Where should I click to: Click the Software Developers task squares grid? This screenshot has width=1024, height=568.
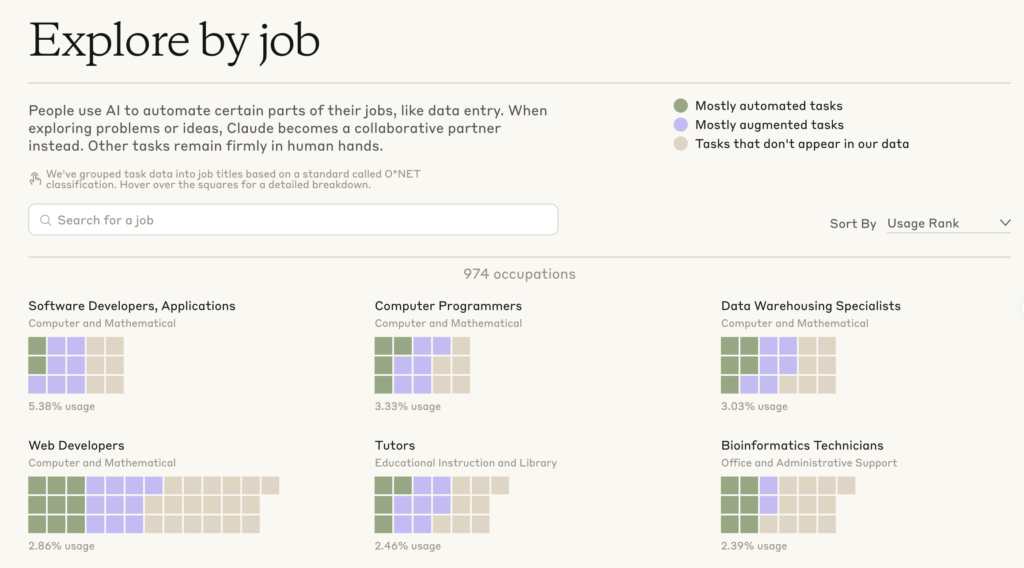tap(76, 365)
